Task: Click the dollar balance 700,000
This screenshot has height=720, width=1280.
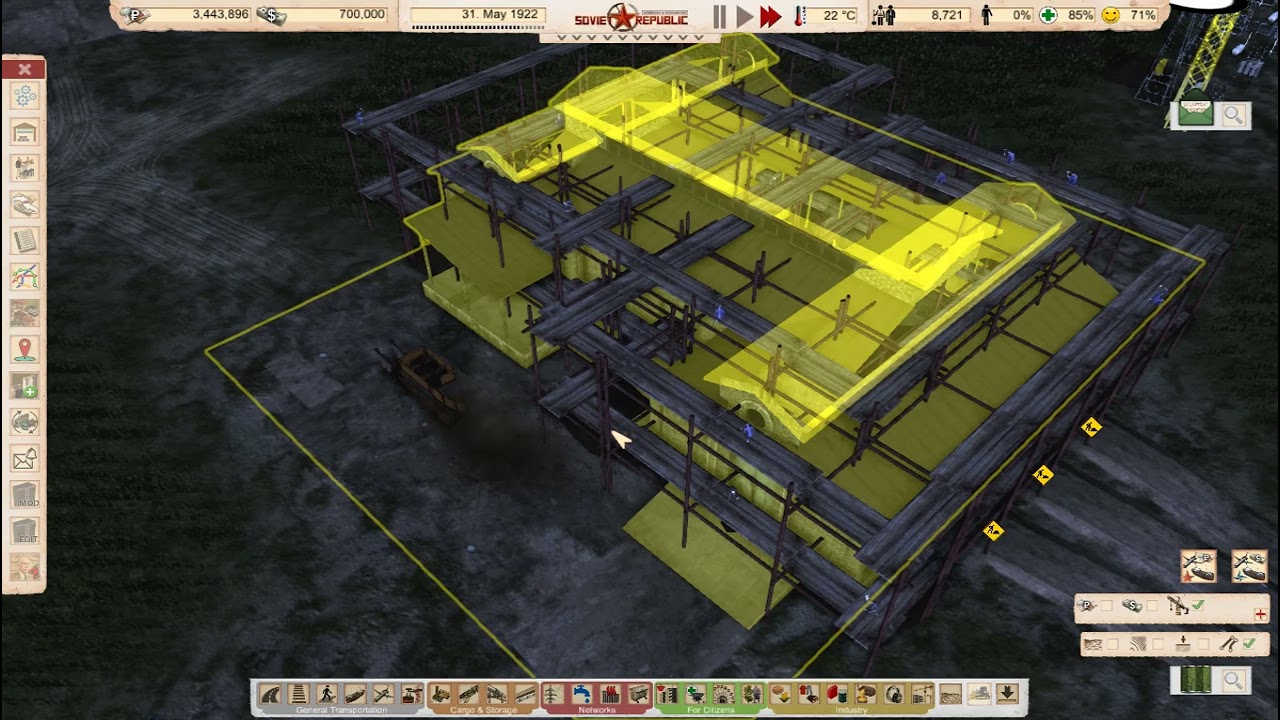Action: [361, 14]
